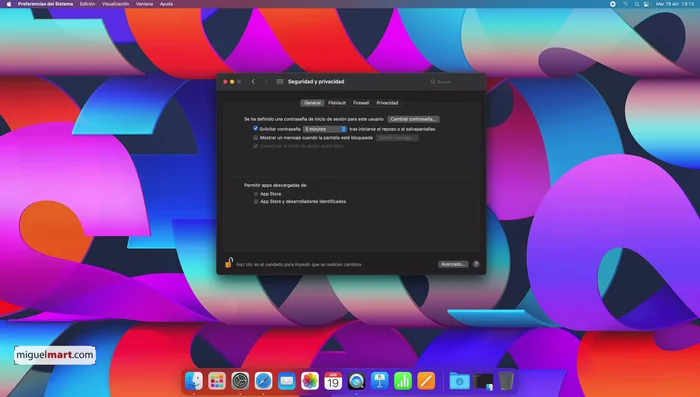Open Control Center in the menu bar
Viewport: 700px width, 397px height.
point(646,4)
